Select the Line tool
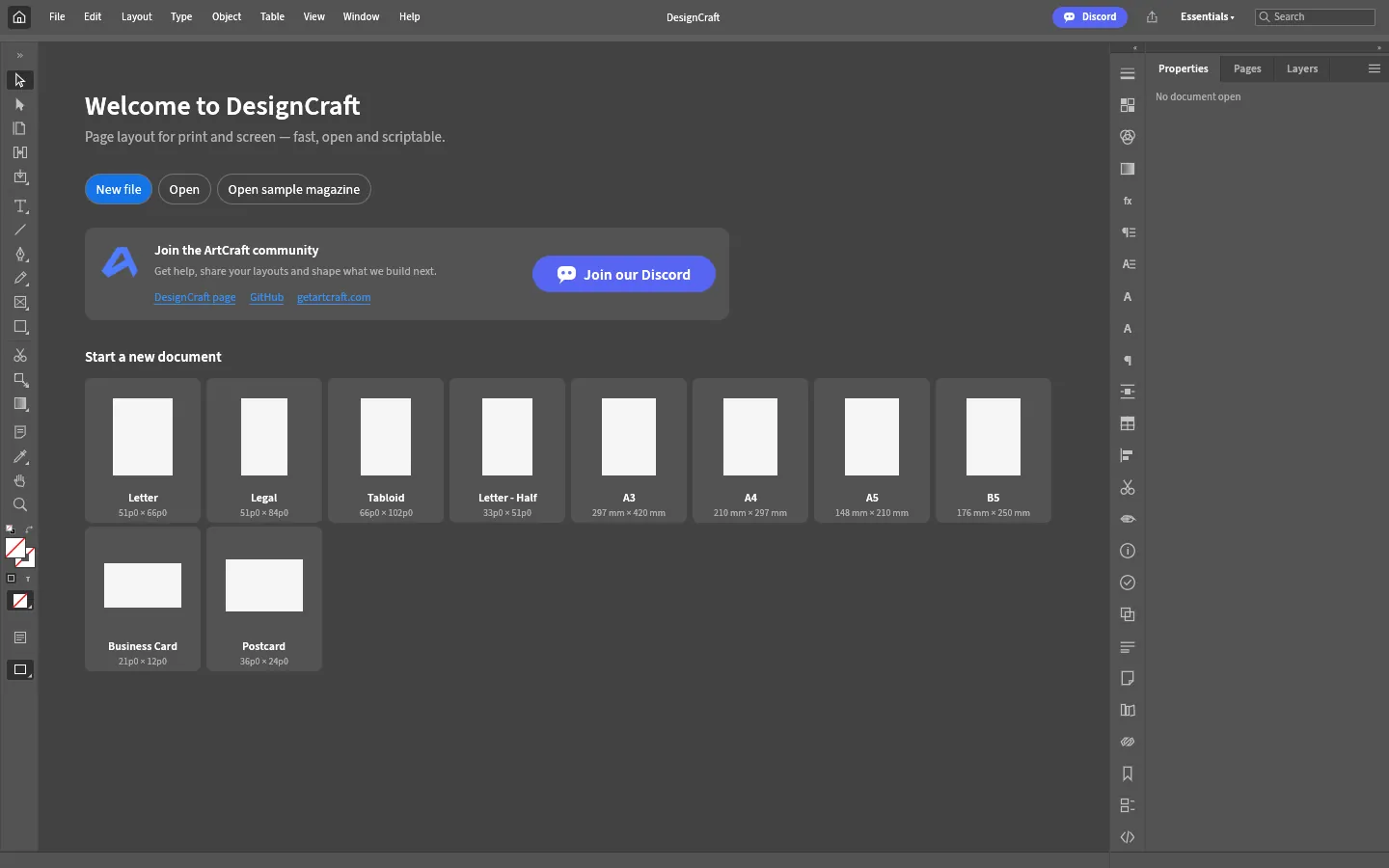The height and width of the screenshot is (868, 1389). (19, 231)
